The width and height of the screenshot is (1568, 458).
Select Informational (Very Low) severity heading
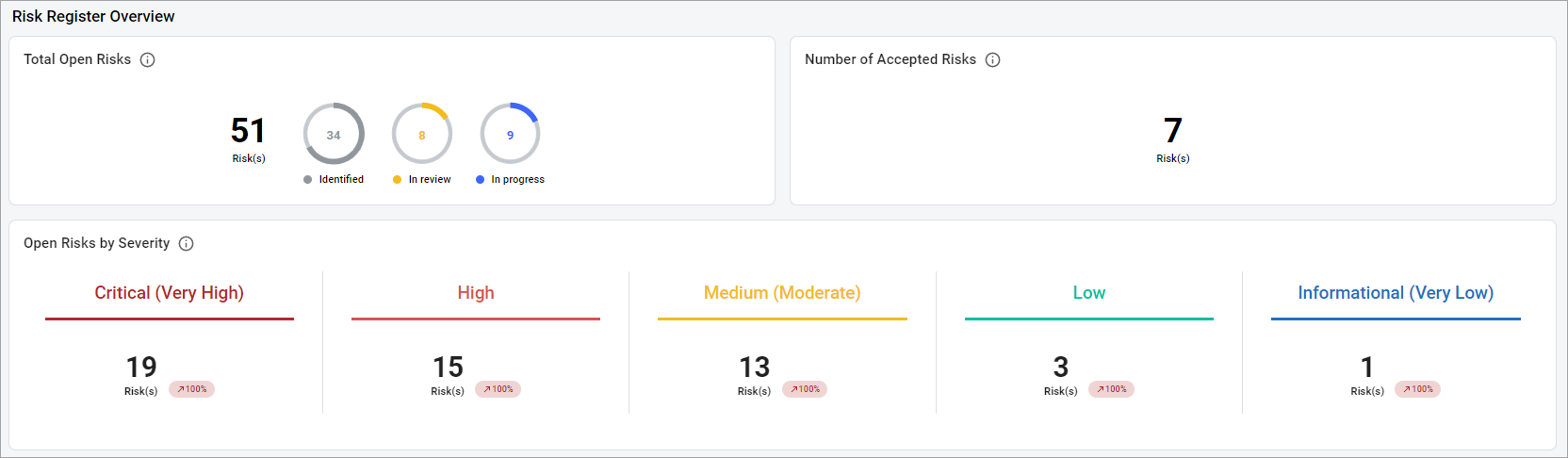point(1396,293)
